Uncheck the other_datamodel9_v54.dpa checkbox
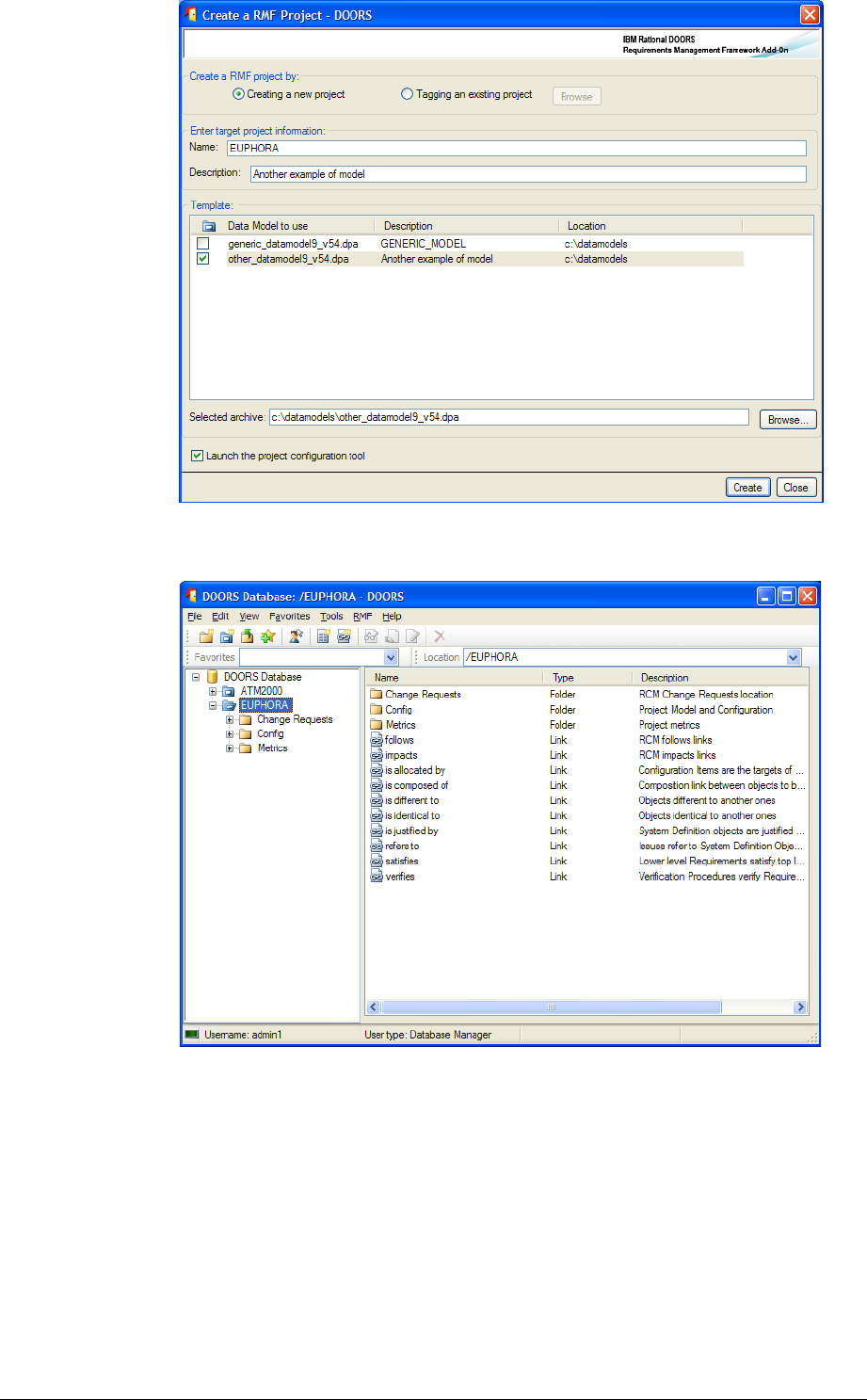The image size is (867, 1400). 202,259
